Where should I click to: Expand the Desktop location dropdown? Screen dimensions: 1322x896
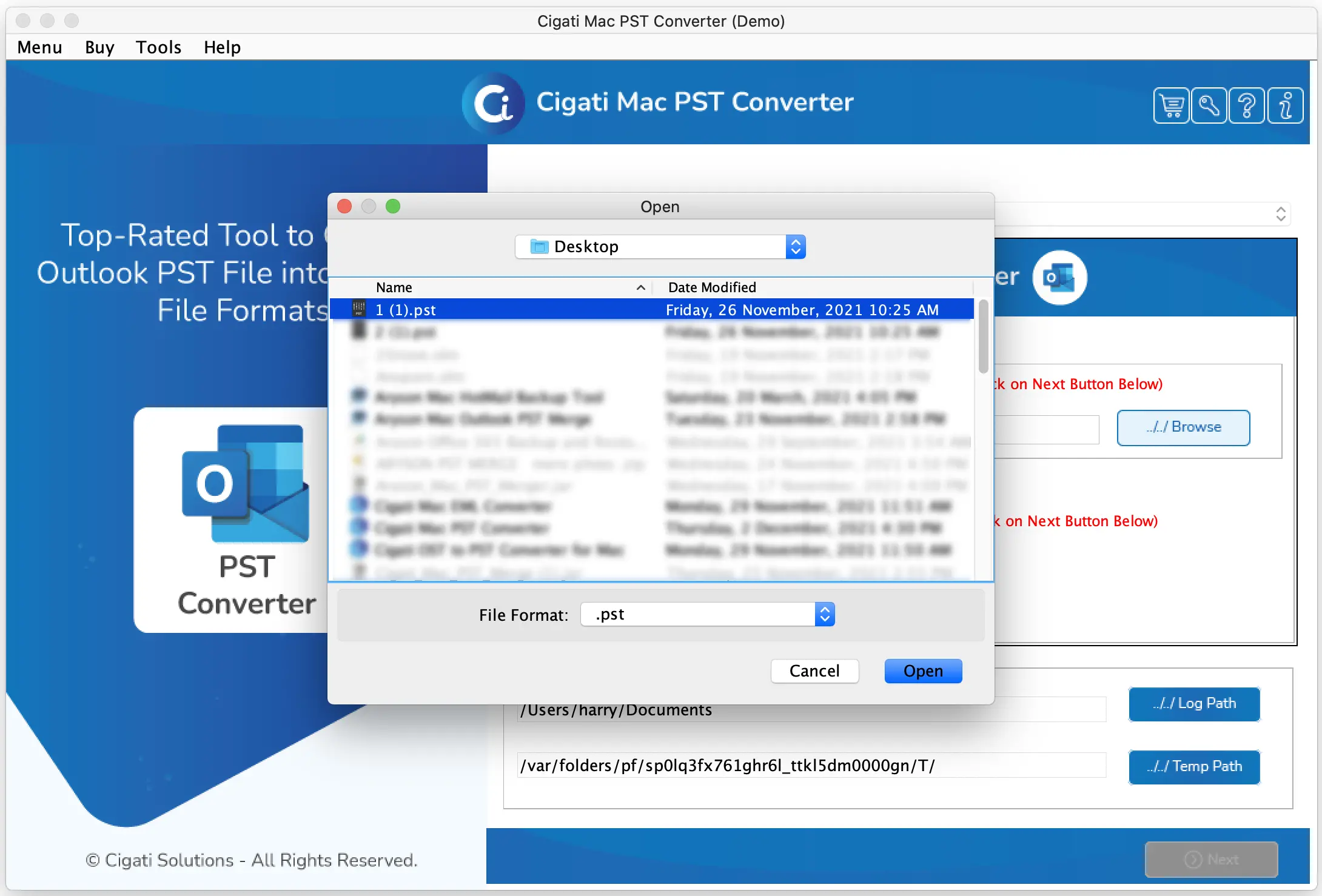pos(796,247)
